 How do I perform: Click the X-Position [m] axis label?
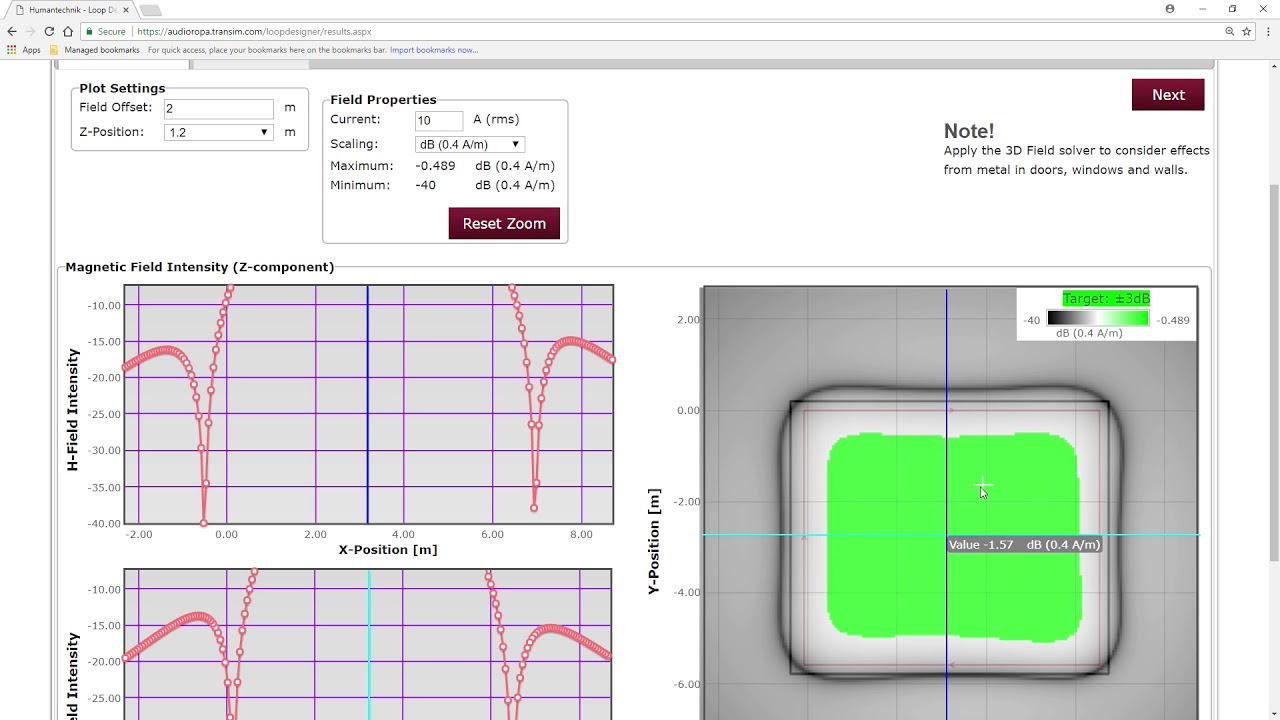387,550
